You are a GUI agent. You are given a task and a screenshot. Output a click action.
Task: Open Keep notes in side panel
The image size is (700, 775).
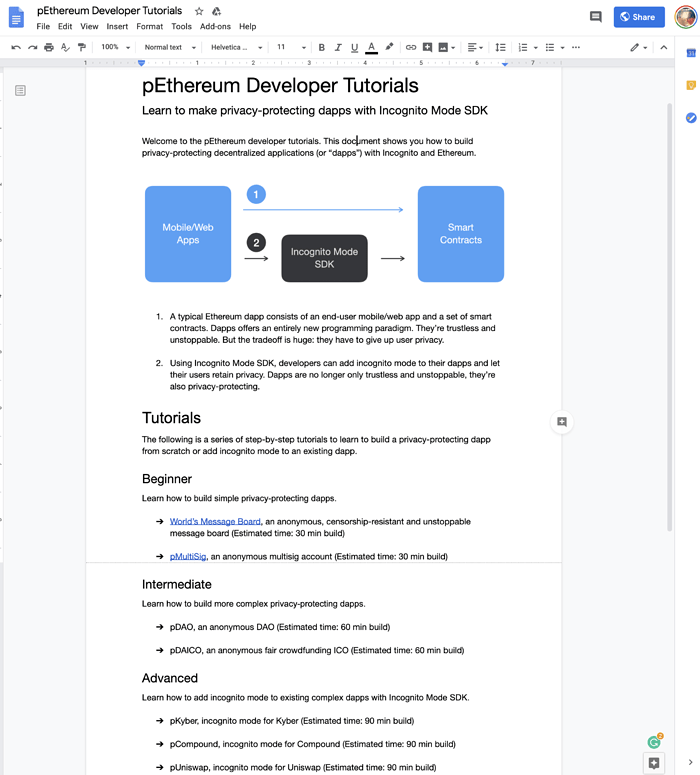(691, 85)
